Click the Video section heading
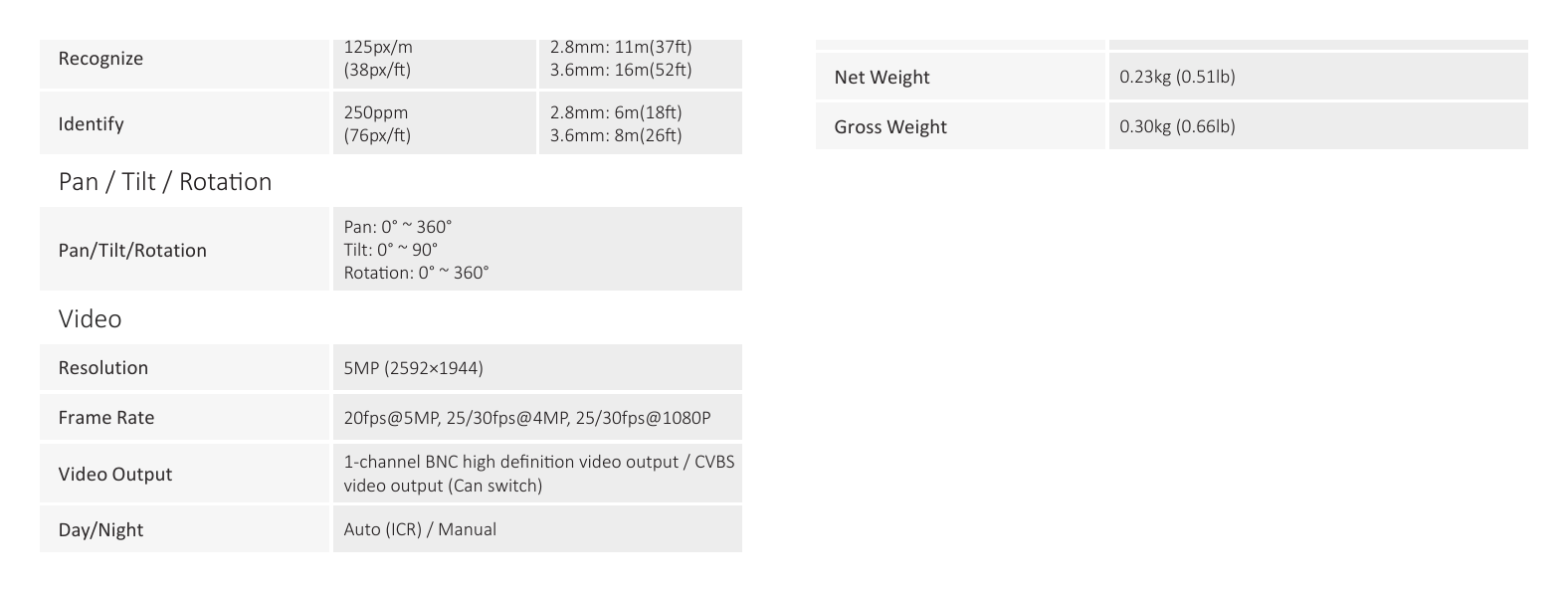This screenshot has width=1568, height=592. [x=90, y=318]
